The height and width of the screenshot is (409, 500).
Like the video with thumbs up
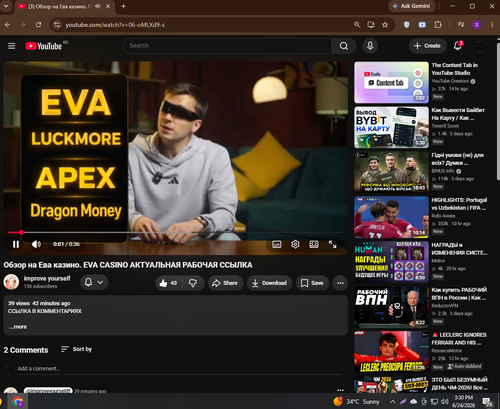point(168,283)
